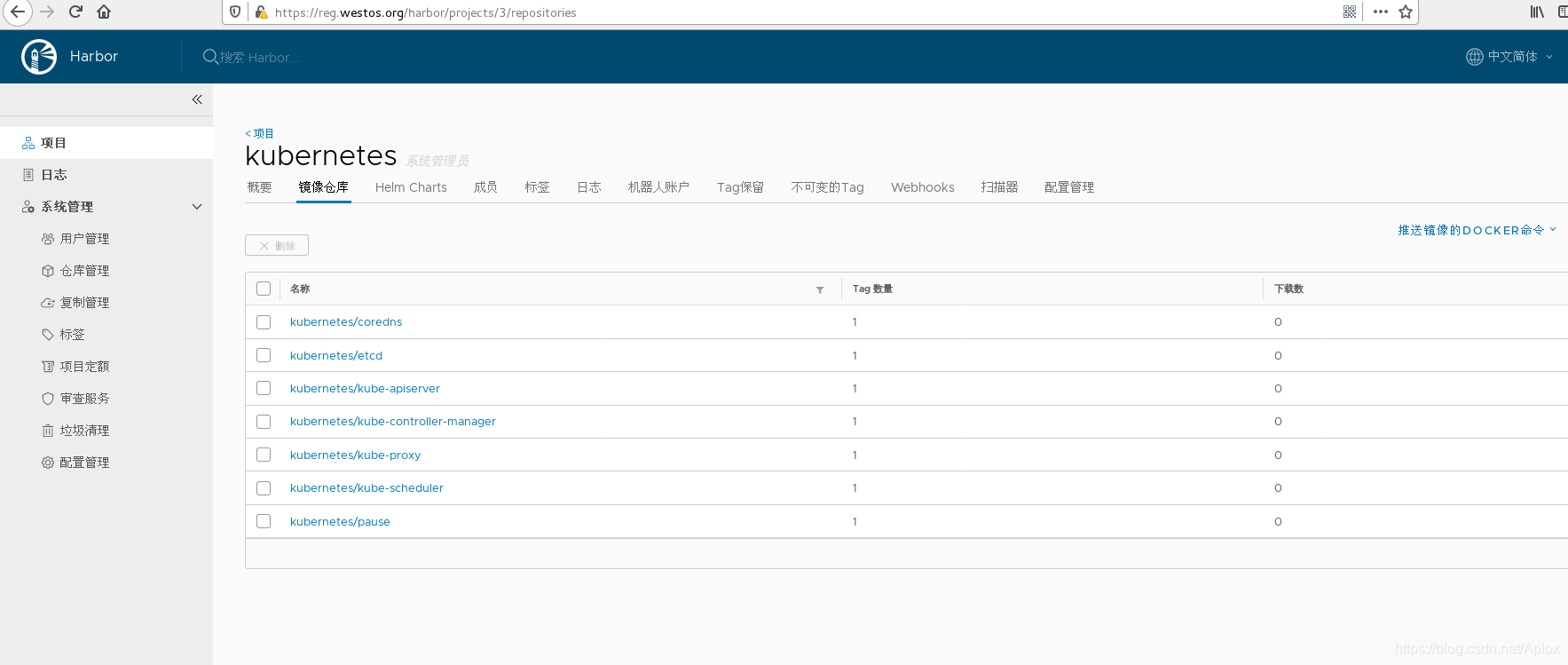Check the kubernetes/kube-scheduler row checkbox
The width and height of the screenshot is (1568, 665).
pos(264,488)
